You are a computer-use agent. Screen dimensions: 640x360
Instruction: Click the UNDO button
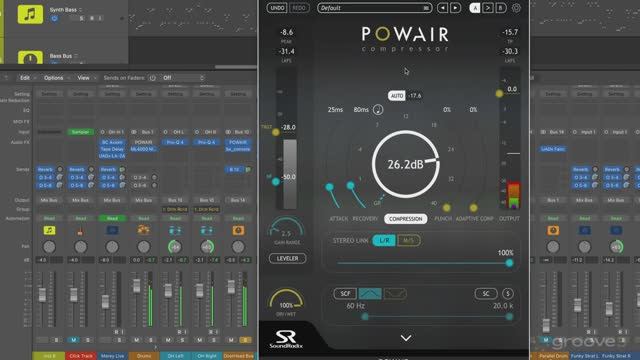point(277,8)
